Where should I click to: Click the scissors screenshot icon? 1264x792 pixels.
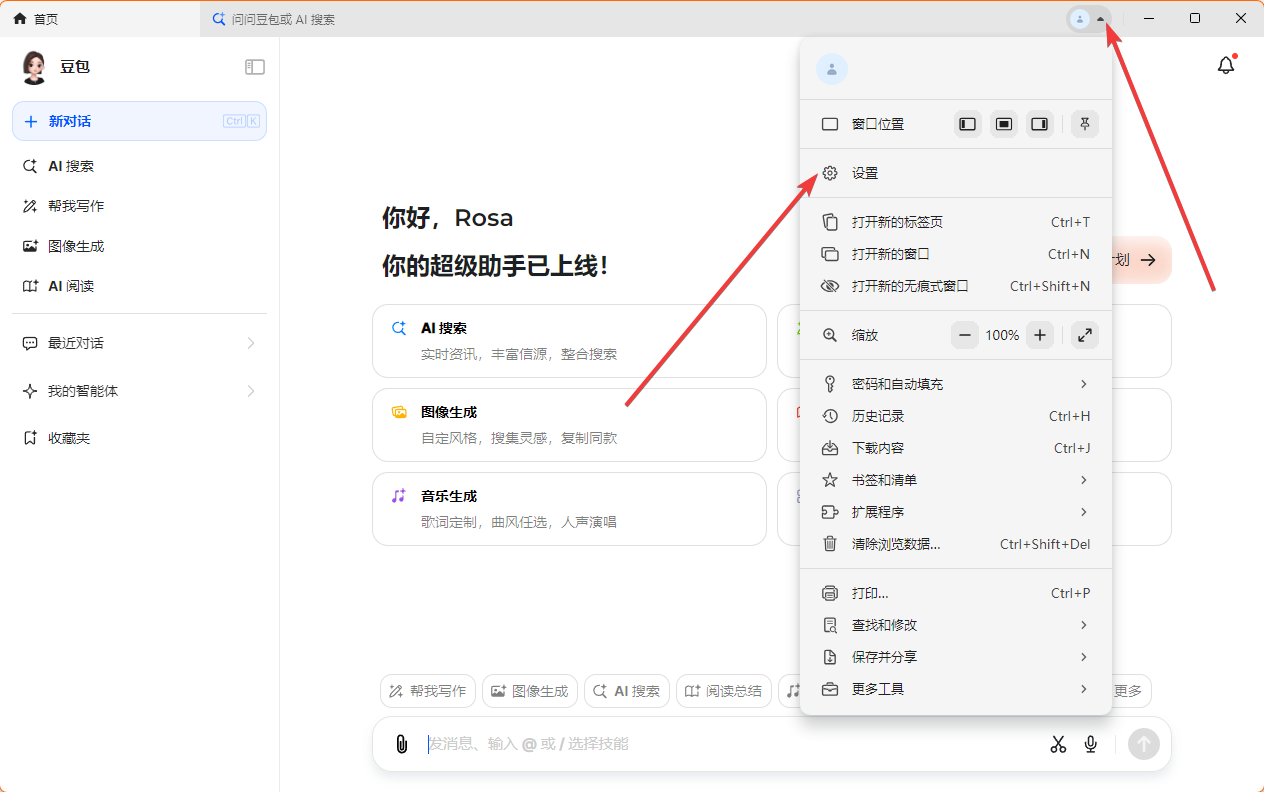pos(1058,744)
